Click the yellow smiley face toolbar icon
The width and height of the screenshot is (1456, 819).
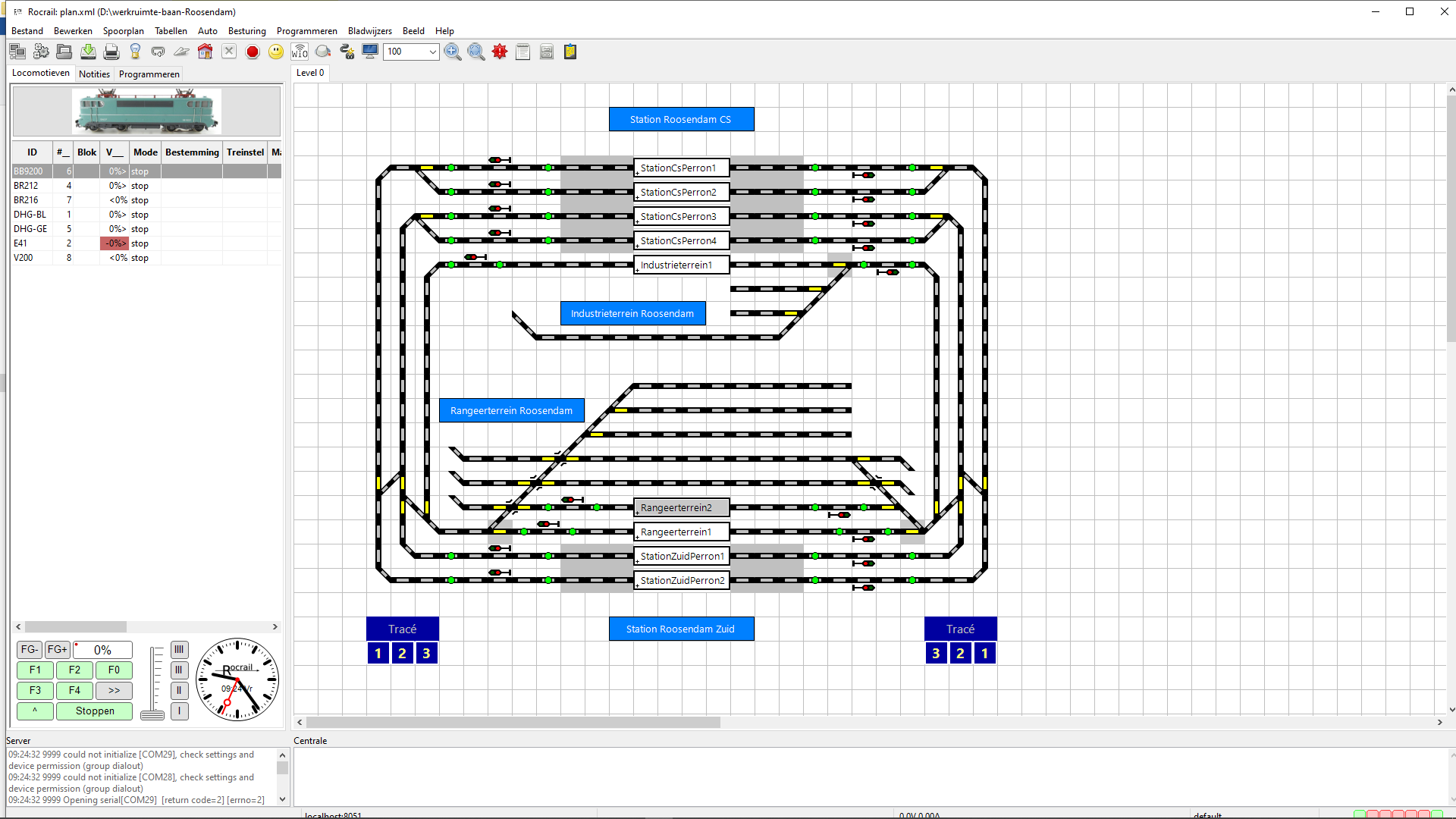[x=276, y=52]
